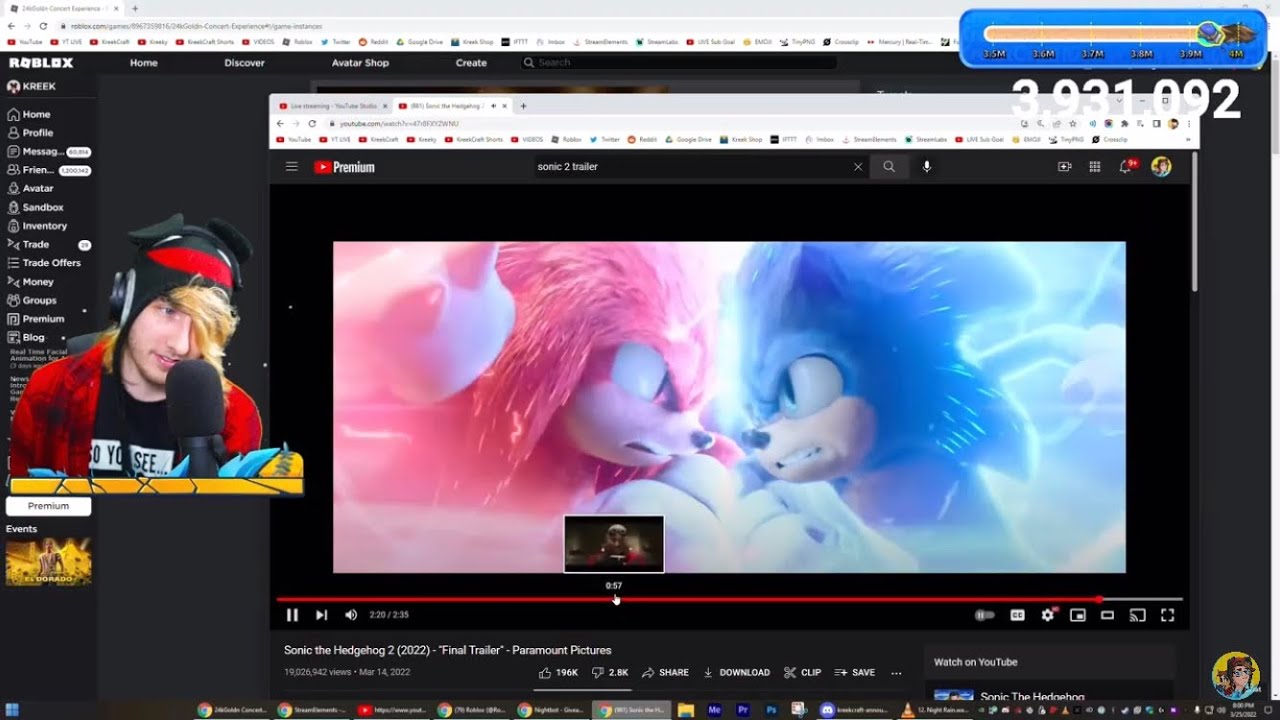Open Inventory in Roblox sidebar
This screenshot has height=720, width=1280.
[x=37, y=227]
